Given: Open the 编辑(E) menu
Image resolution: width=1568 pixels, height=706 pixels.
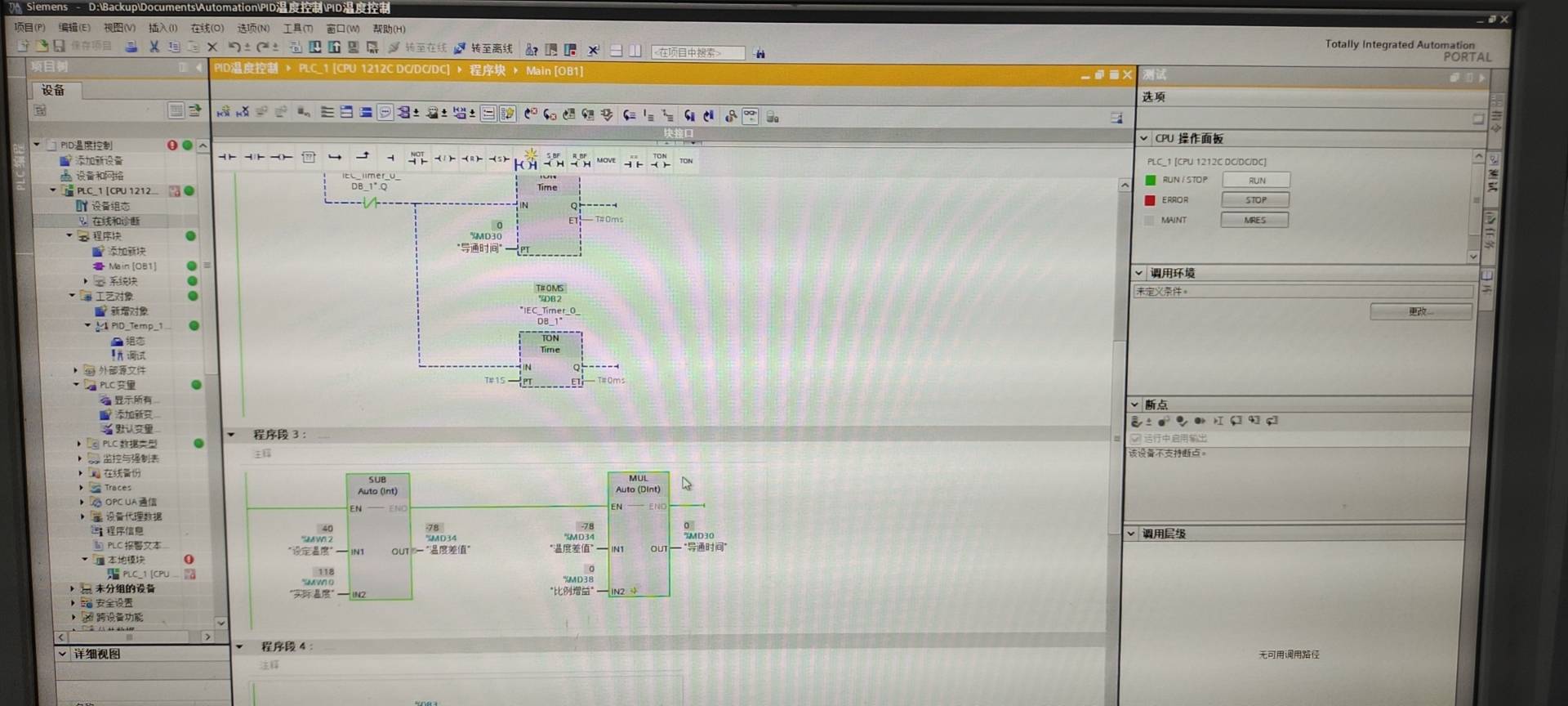Looking at the screenshot, I should [x=74, y=27].
